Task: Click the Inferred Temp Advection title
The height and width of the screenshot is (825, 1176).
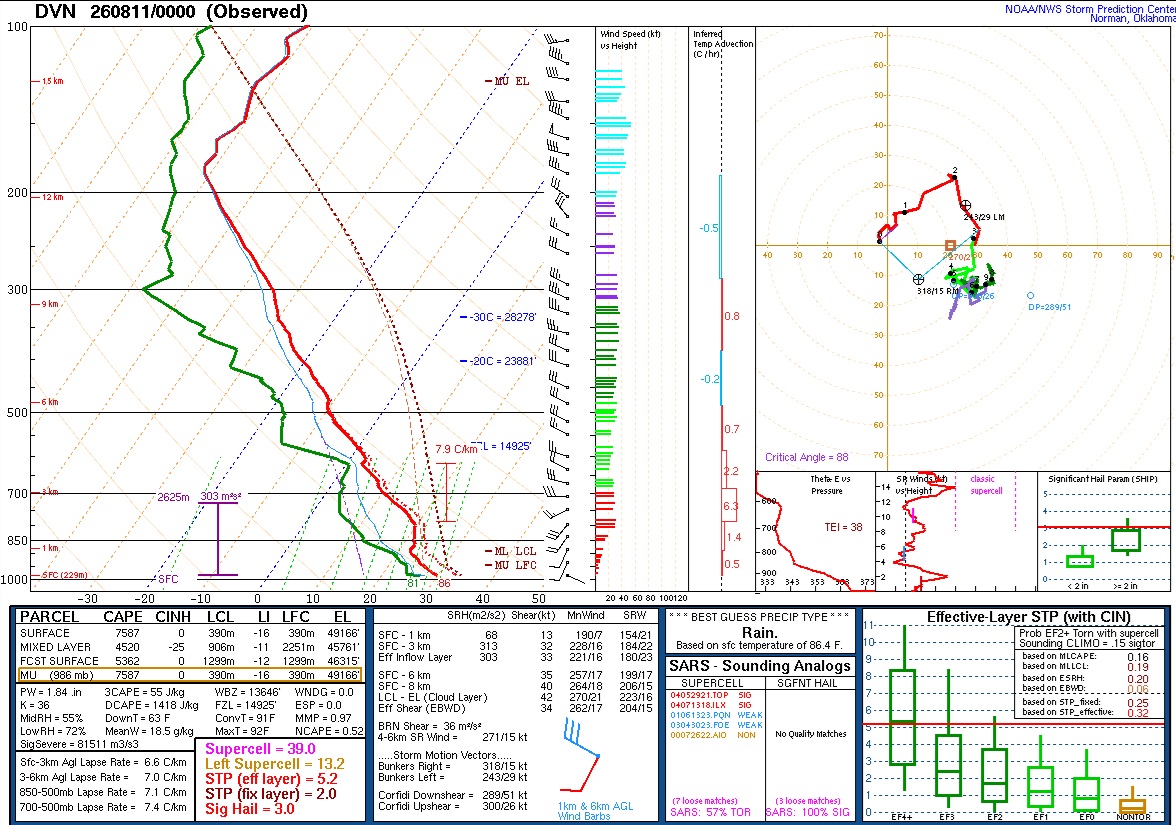Action: (723, 44)
